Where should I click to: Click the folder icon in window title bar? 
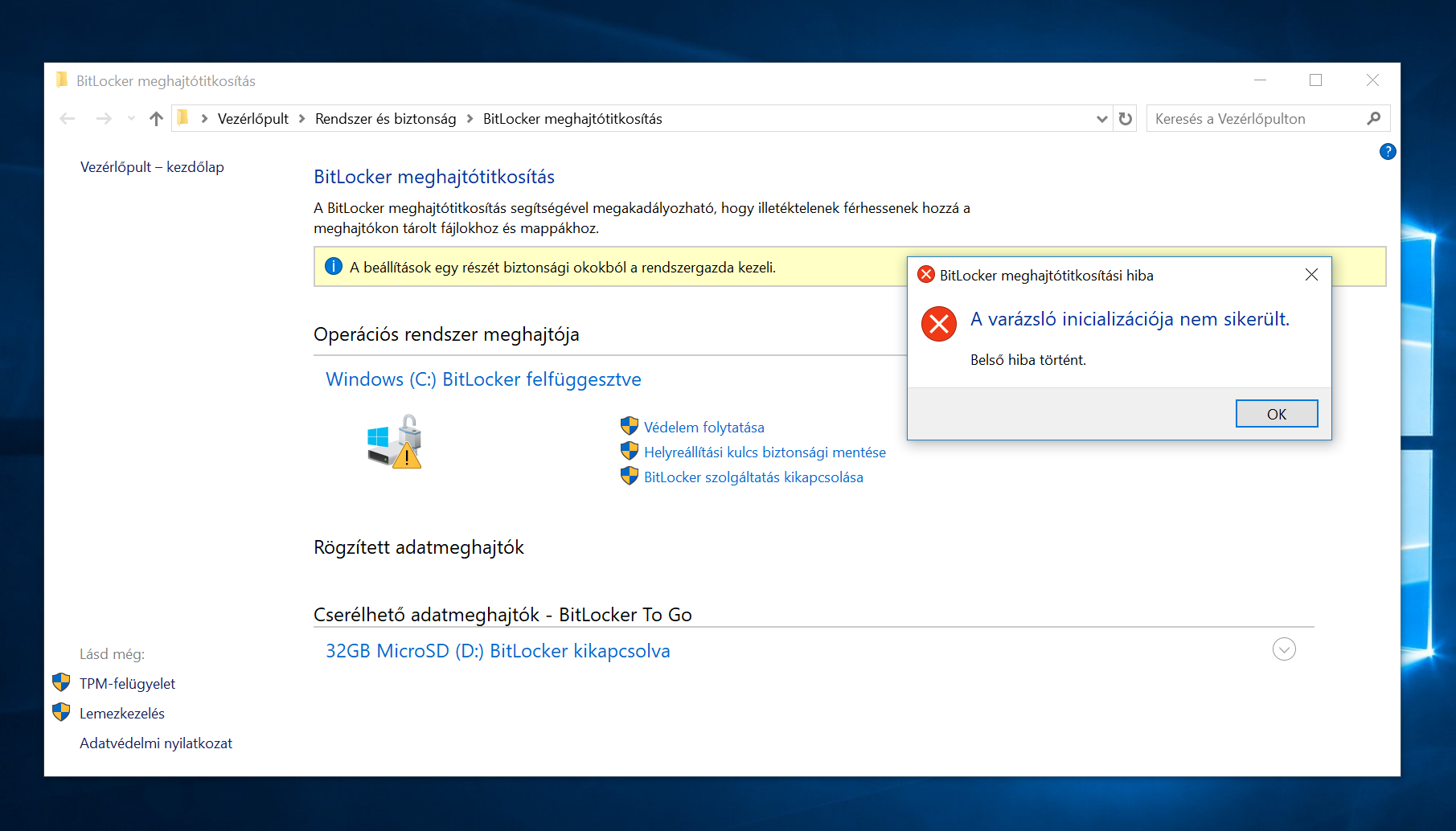tap(62, 80)
